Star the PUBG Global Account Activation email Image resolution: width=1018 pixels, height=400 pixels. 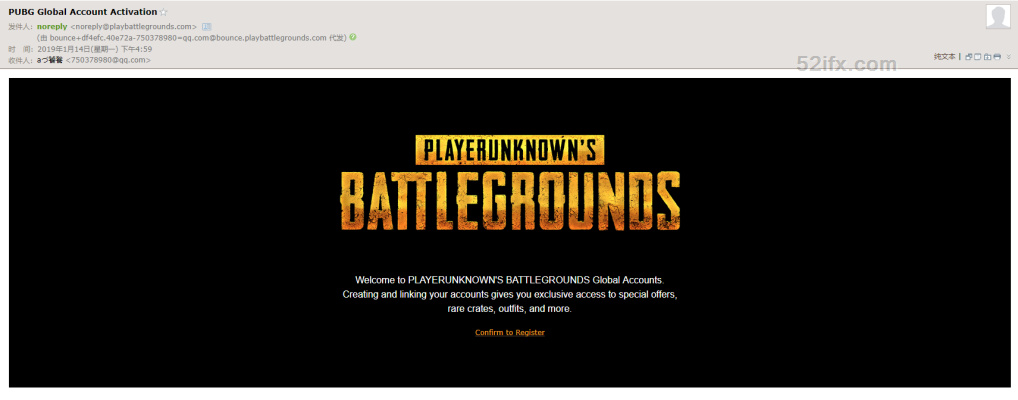[164, 12]
